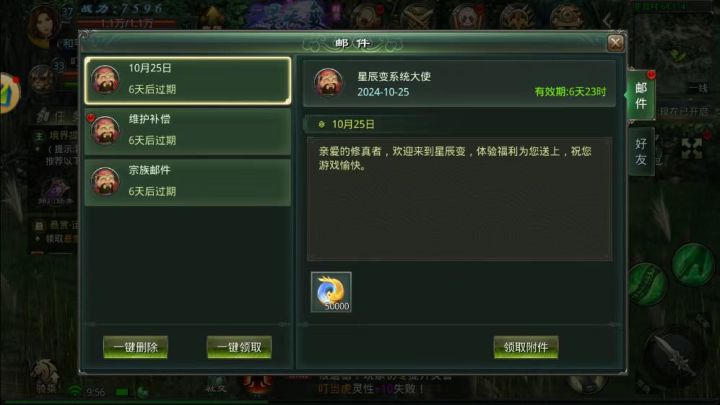Claim attachment with 领取附件 button
The width and height of the screenshot is (720, 405).
526,347
